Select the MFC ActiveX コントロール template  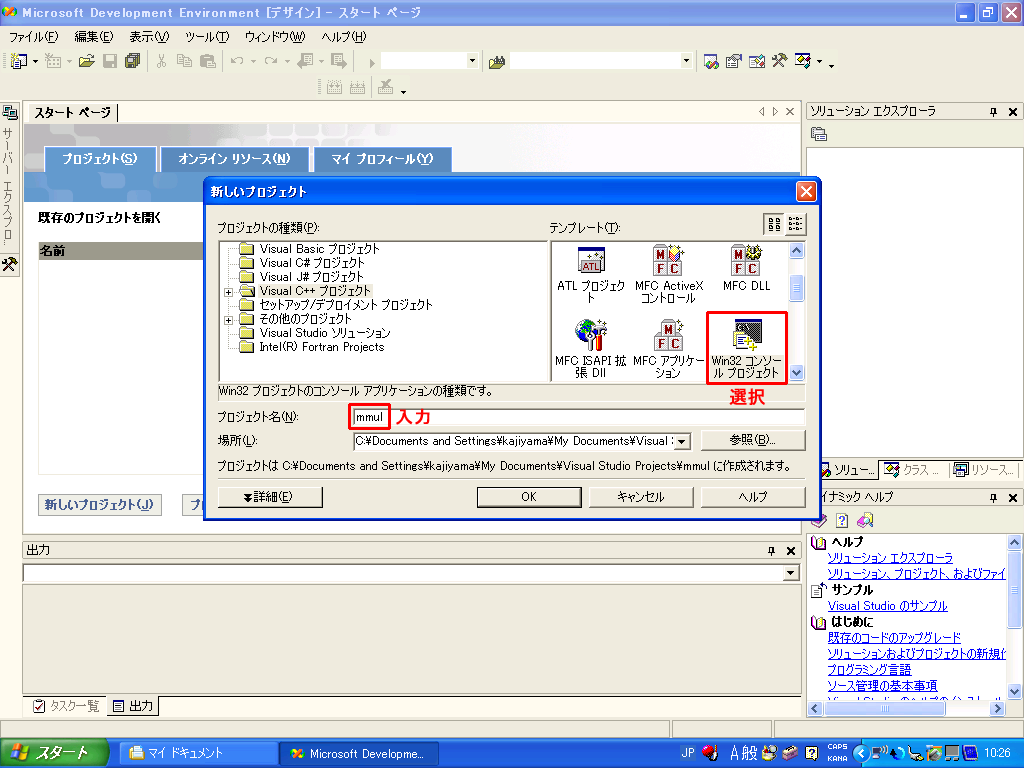tap(669, 275)
